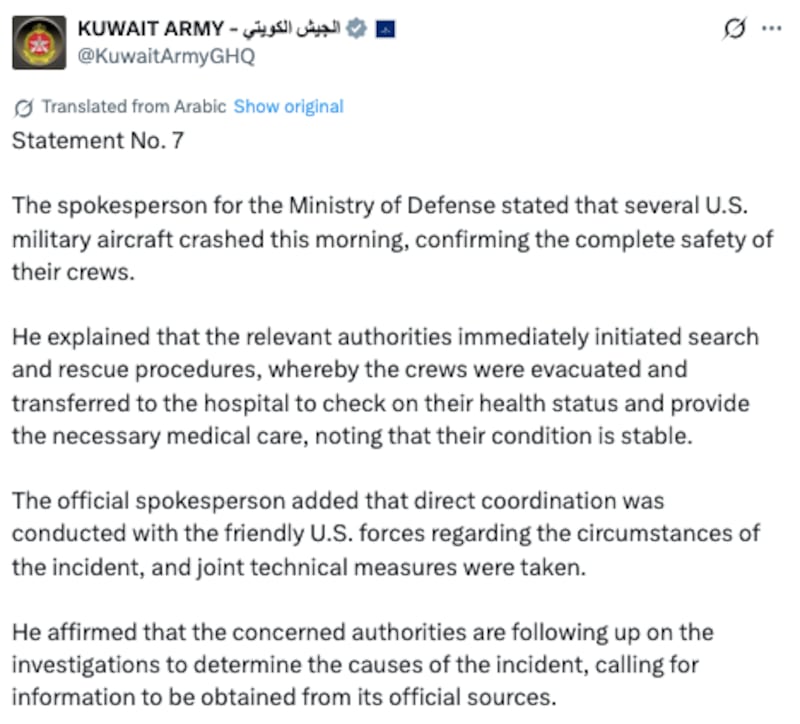
Task: Click the blue verified checkmark next to KUWAIT ARMY
Action: [358, 30]
